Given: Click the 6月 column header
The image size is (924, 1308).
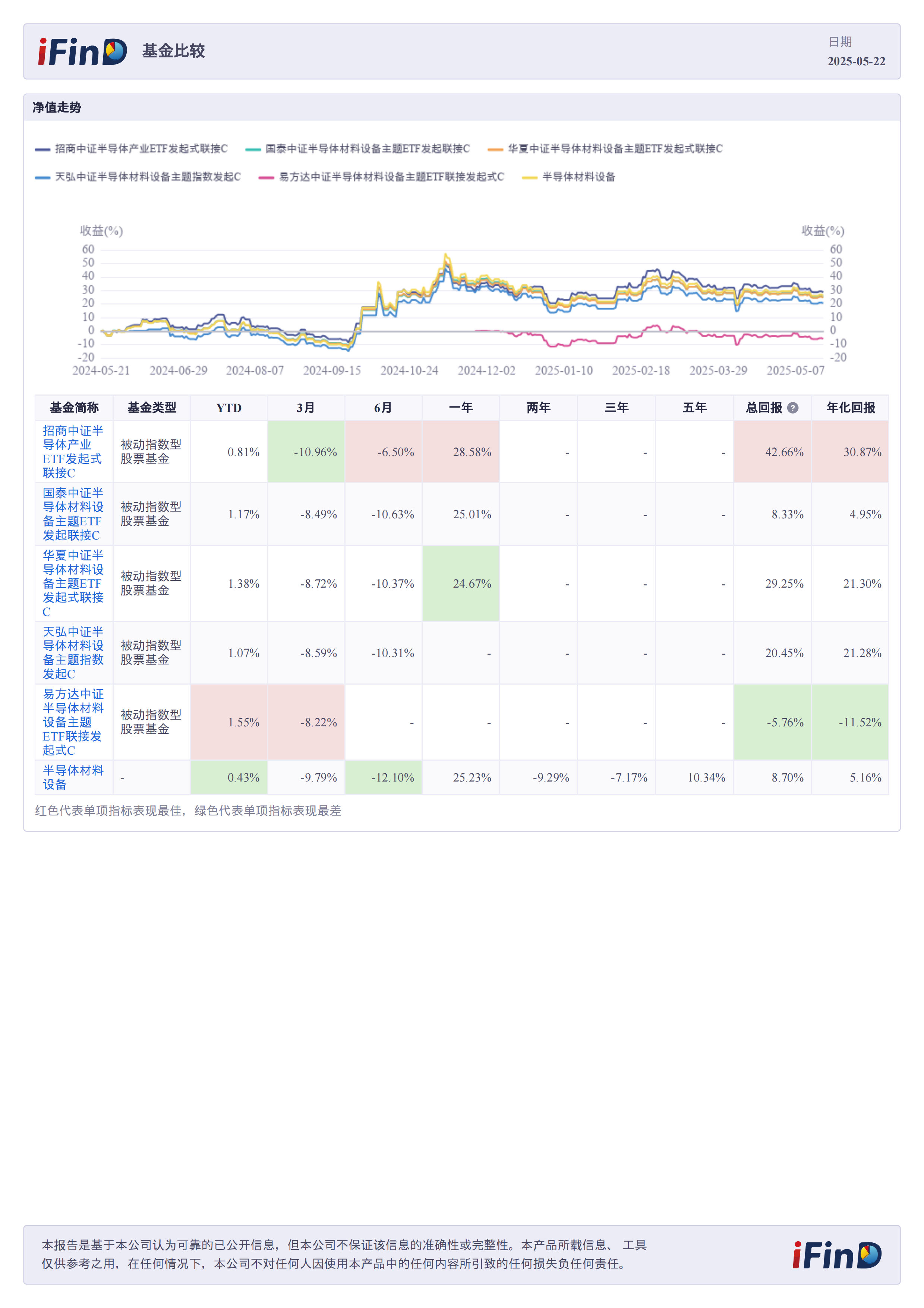Looking at the screenshot, I should click(x=384, y=408).
